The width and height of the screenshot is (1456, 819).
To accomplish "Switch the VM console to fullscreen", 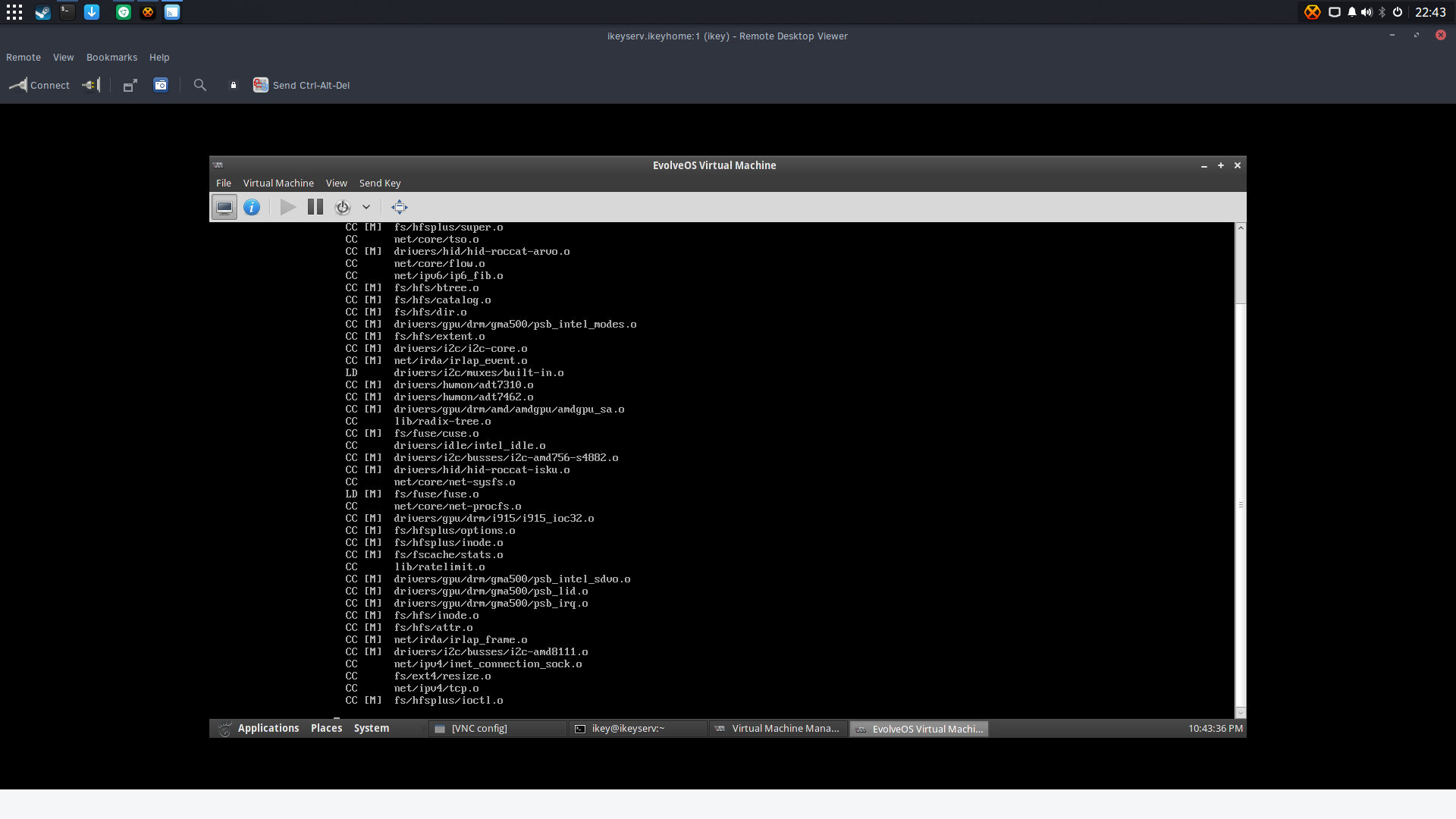I will click(x=400, y=207).
